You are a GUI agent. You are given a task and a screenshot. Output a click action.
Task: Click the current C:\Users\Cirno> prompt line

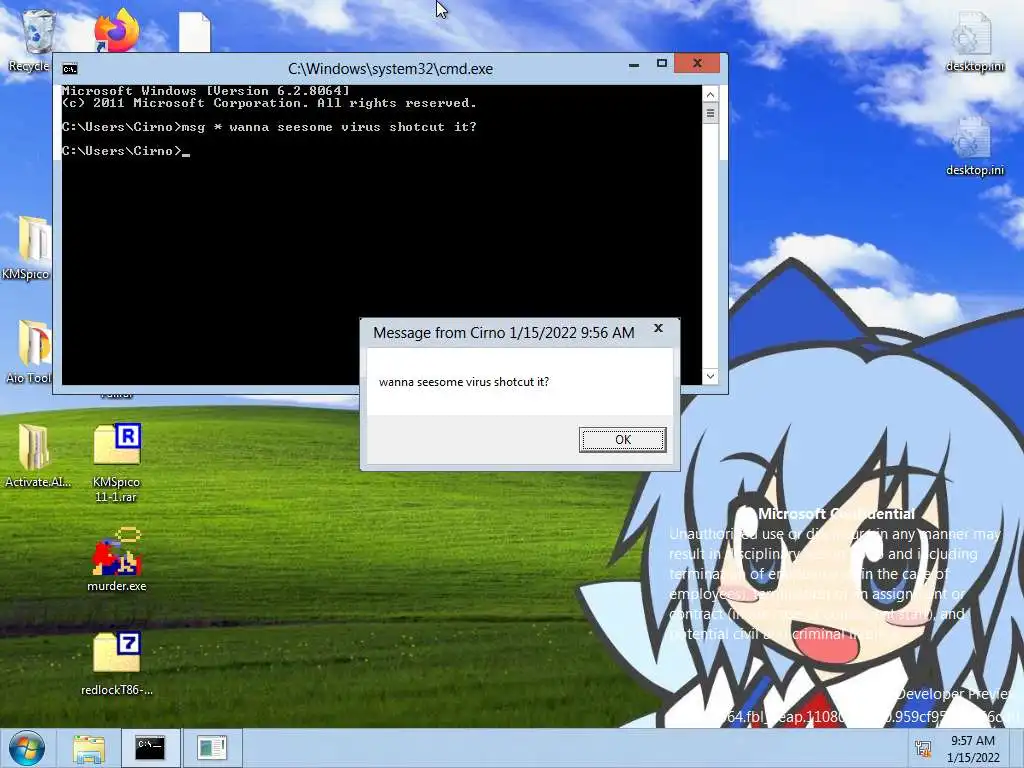(125, 151)
